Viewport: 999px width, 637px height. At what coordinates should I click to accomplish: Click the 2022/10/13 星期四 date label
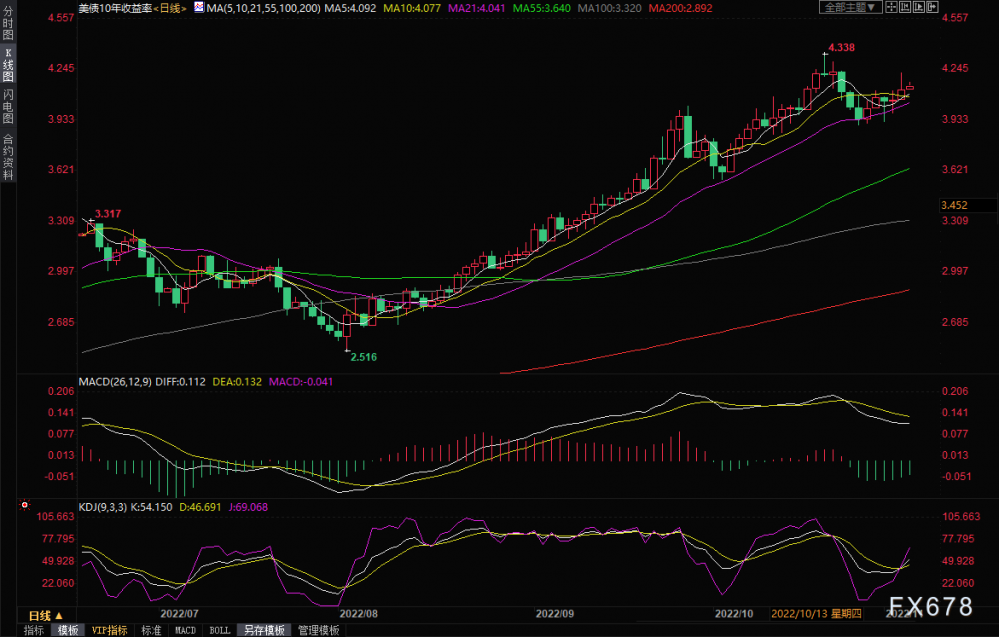pyautogui.click(x=816, y=613)
